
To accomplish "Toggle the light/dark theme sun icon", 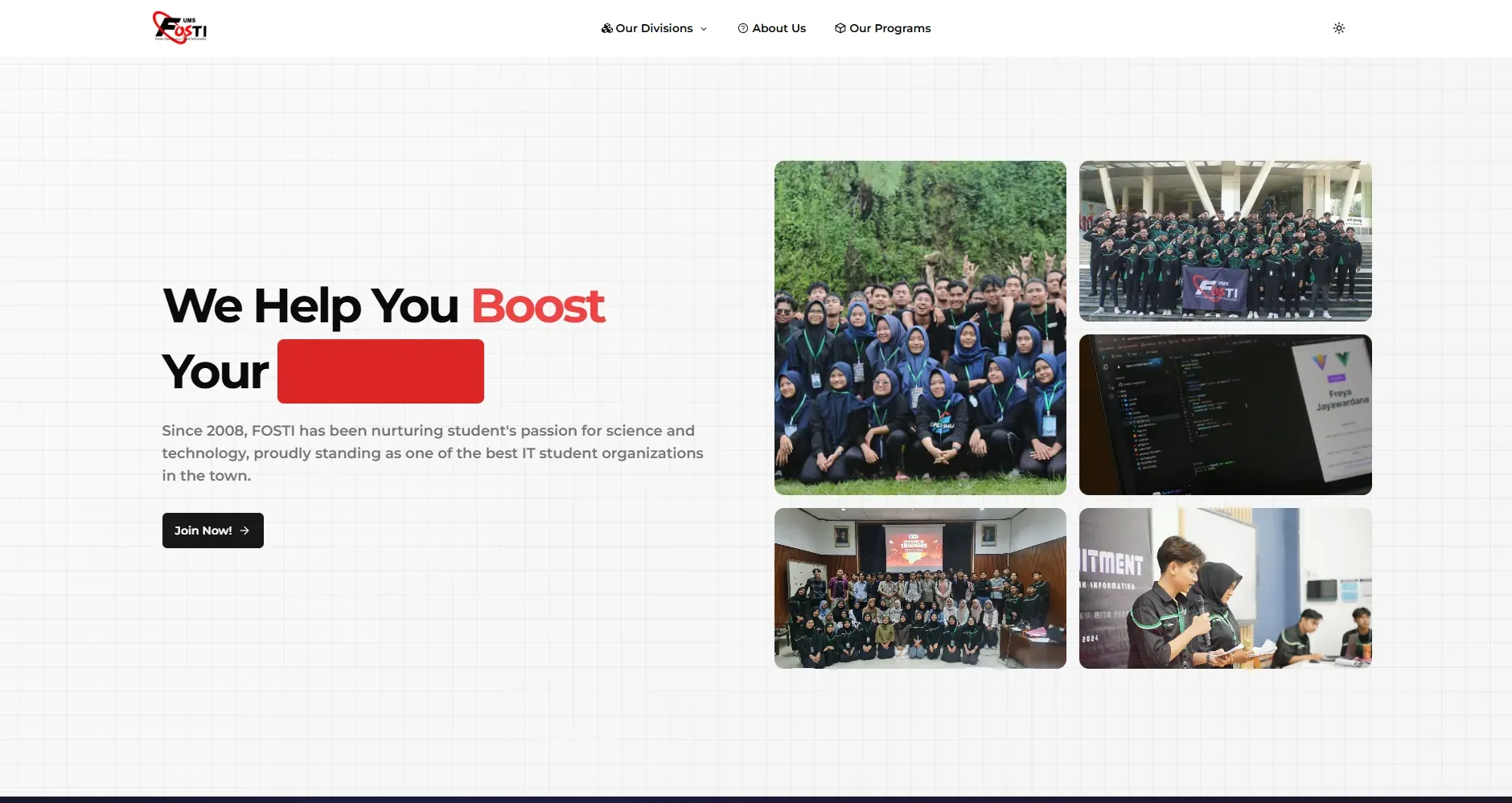I will (1339, 28).
